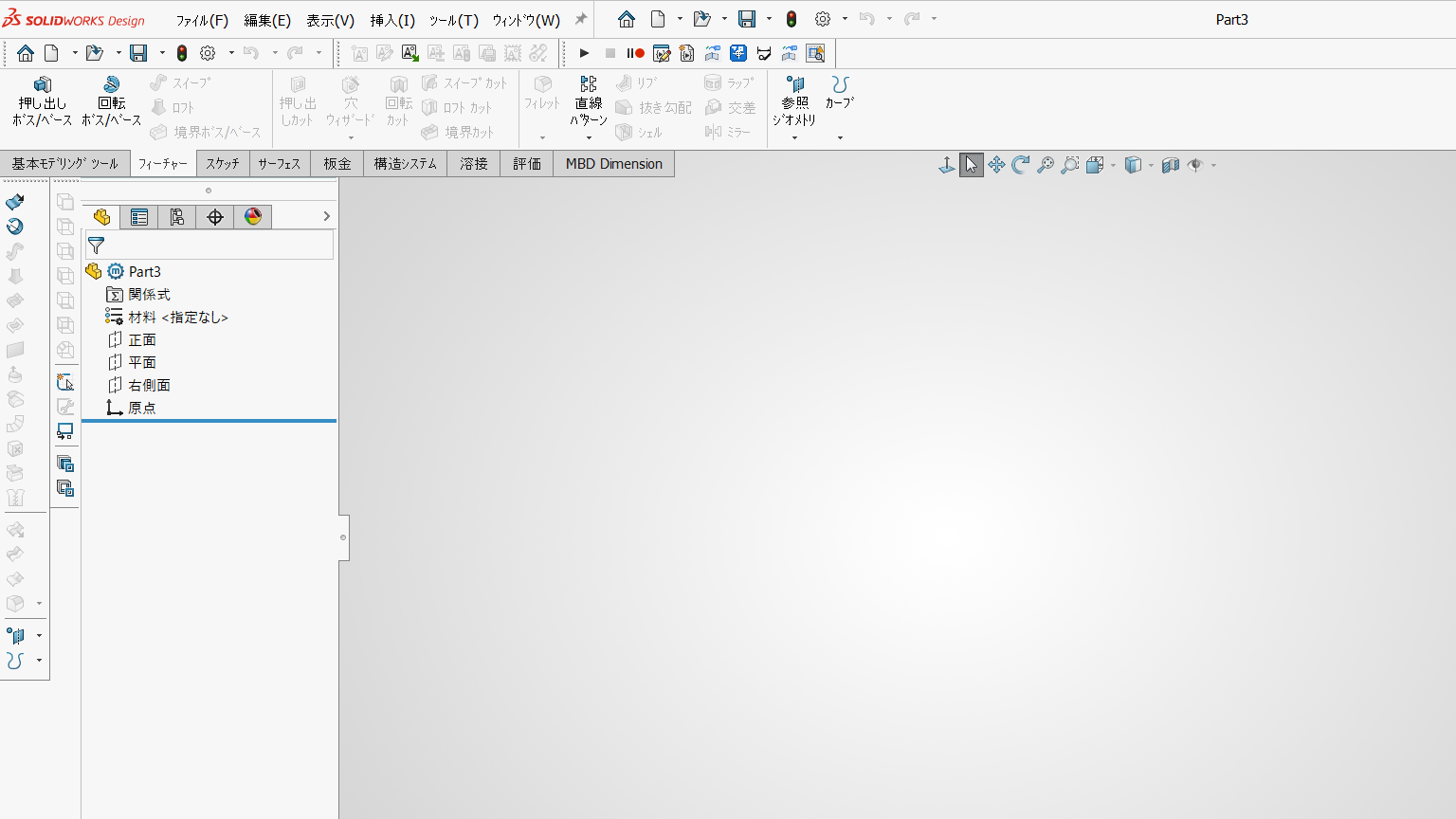Toggle macro record/pause button
The width and height of the screenshot is (1456, 819).
tap(635, 53)
